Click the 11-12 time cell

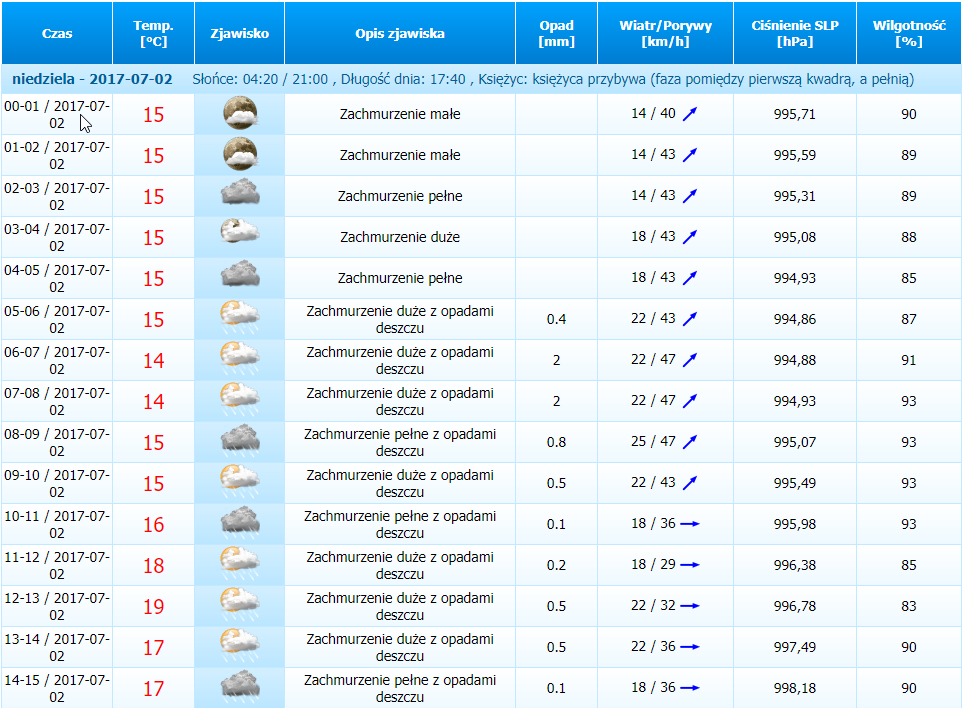(x=57, y=565)
